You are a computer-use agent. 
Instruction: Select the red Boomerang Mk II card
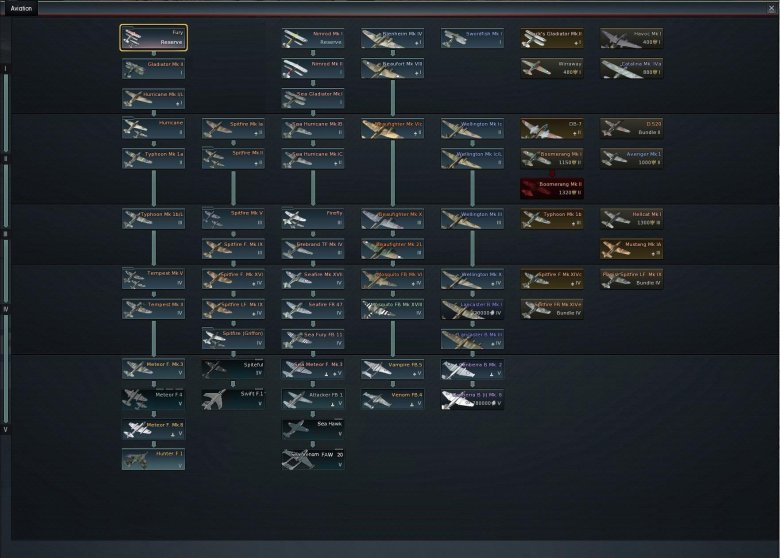pyautogui.click(x=551, y=188)
